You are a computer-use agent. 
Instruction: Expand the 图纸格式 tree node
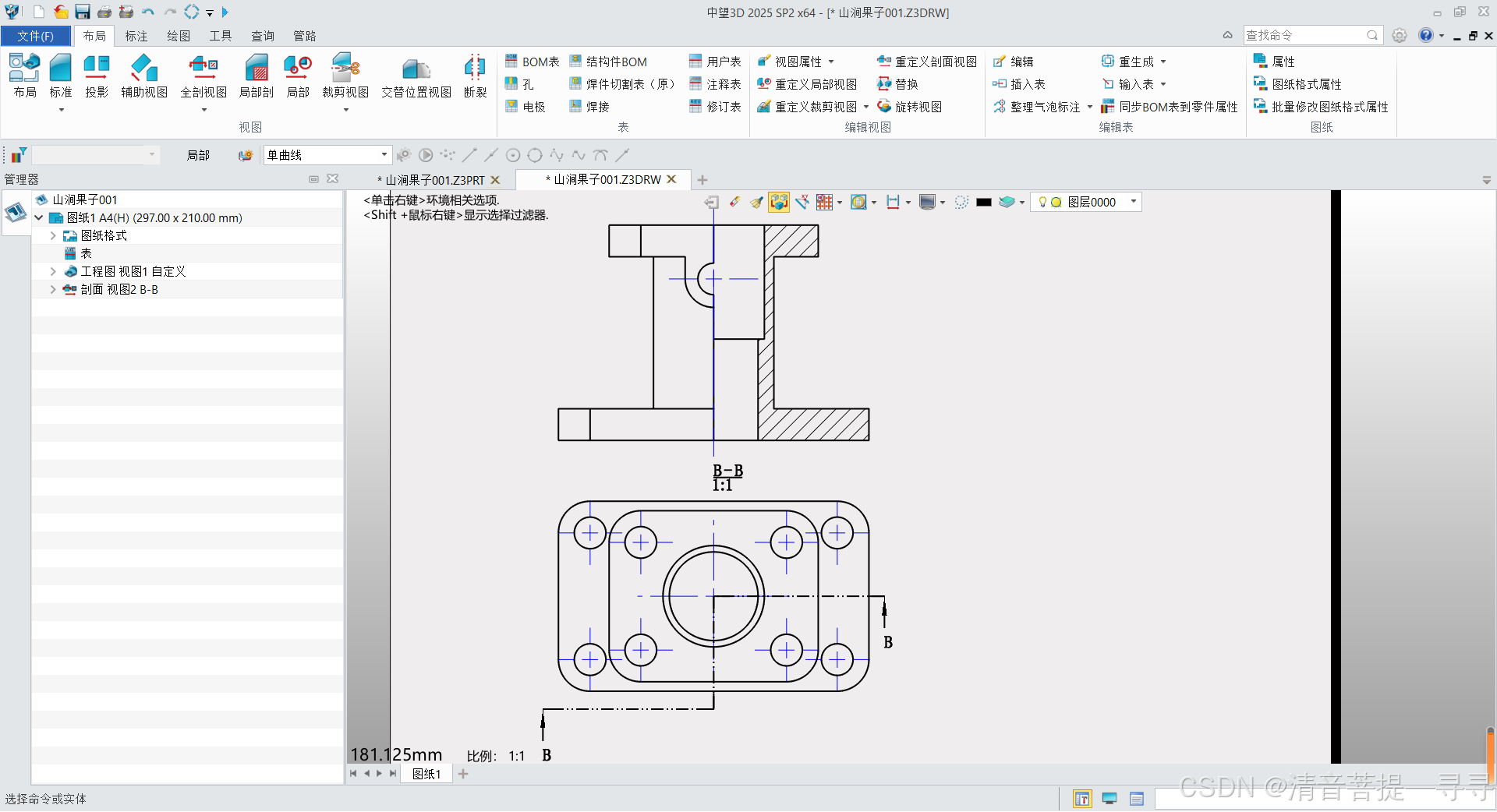click(53, 235)
